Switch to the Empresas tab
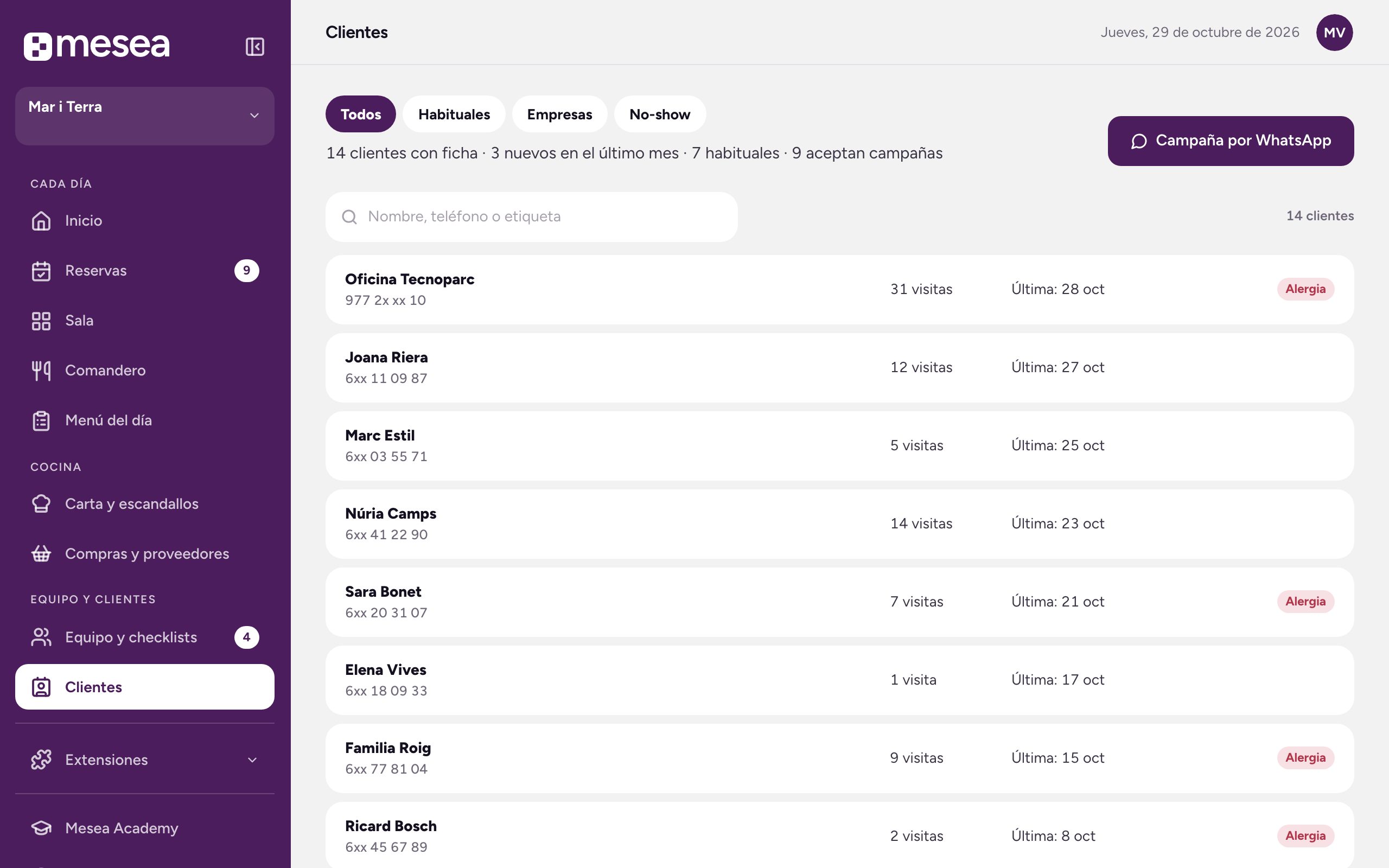The image size is (1389, 868). pyautogui.click(x=559, y=114)
